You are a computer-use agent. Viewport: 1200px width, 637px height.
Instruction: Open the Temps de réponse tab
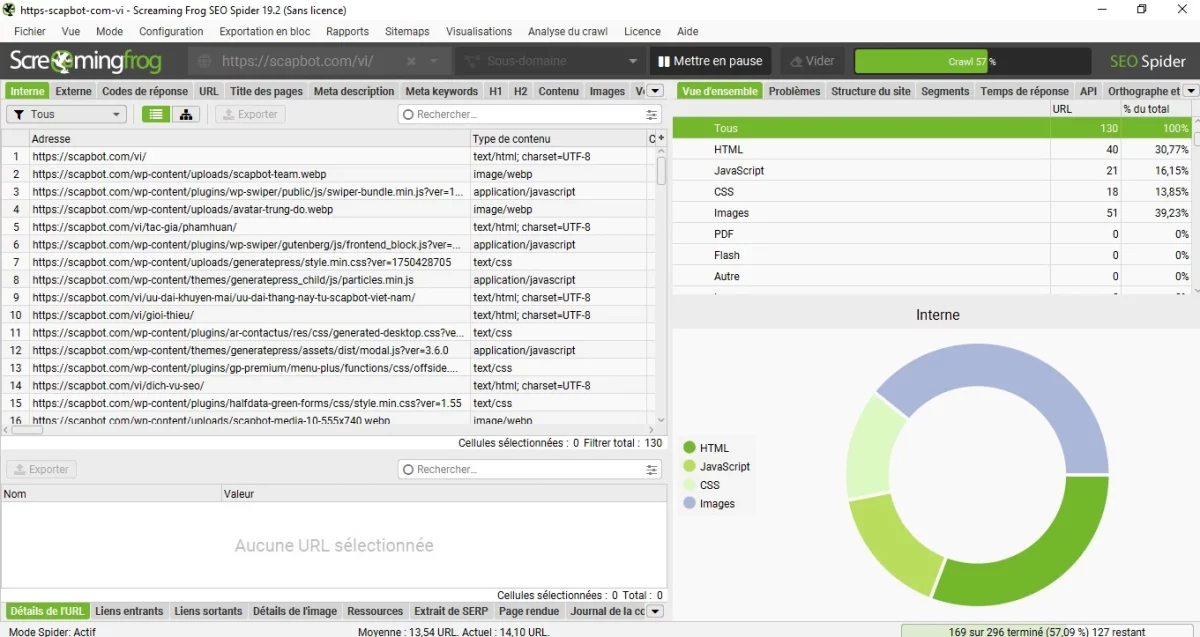click(x=1024, y=91)
